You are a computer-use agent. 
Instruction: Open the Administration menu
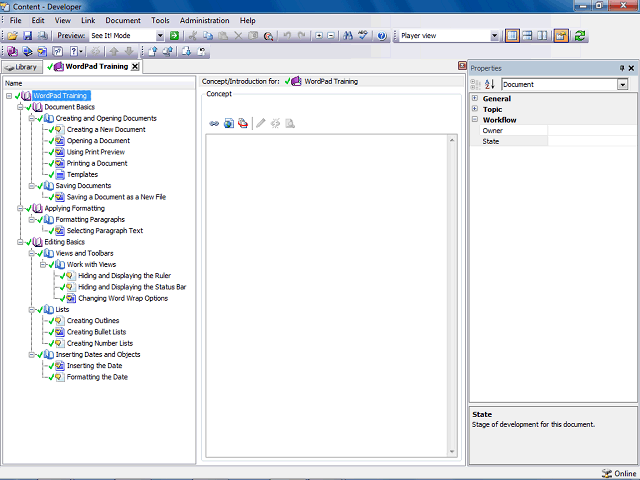(204, 20)
